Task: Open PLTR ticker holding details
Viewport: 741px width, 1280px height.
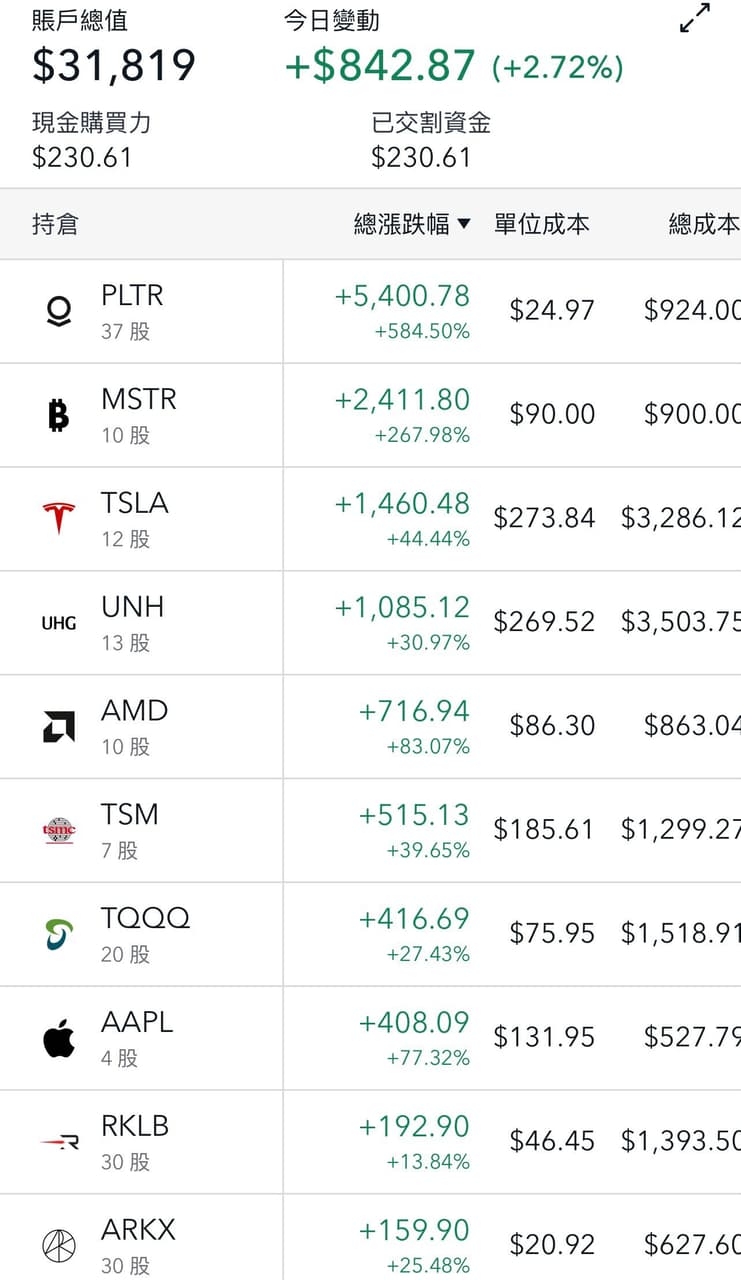Action: [132, 296]
